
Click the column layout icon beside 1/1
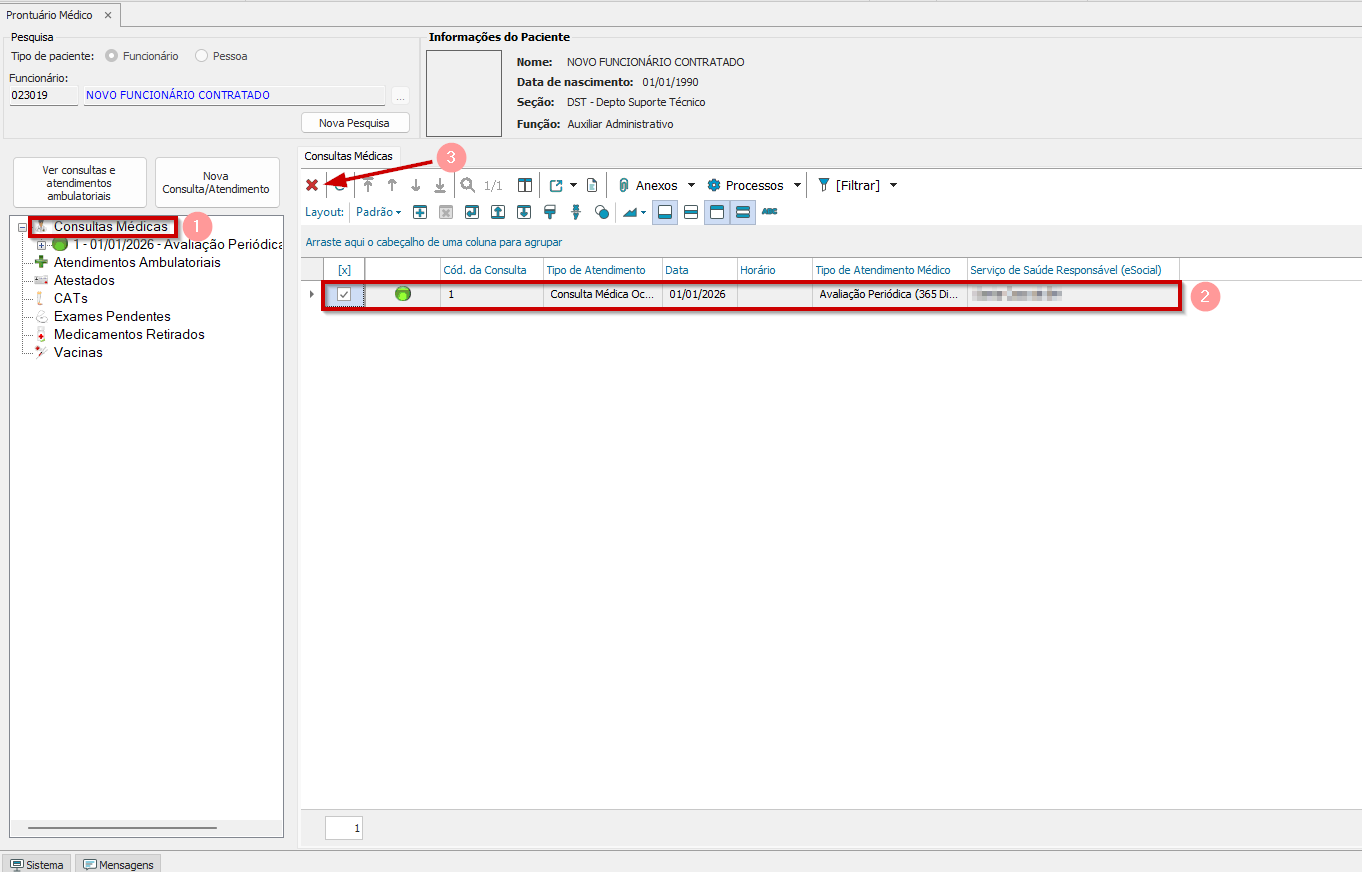(524, 185)
